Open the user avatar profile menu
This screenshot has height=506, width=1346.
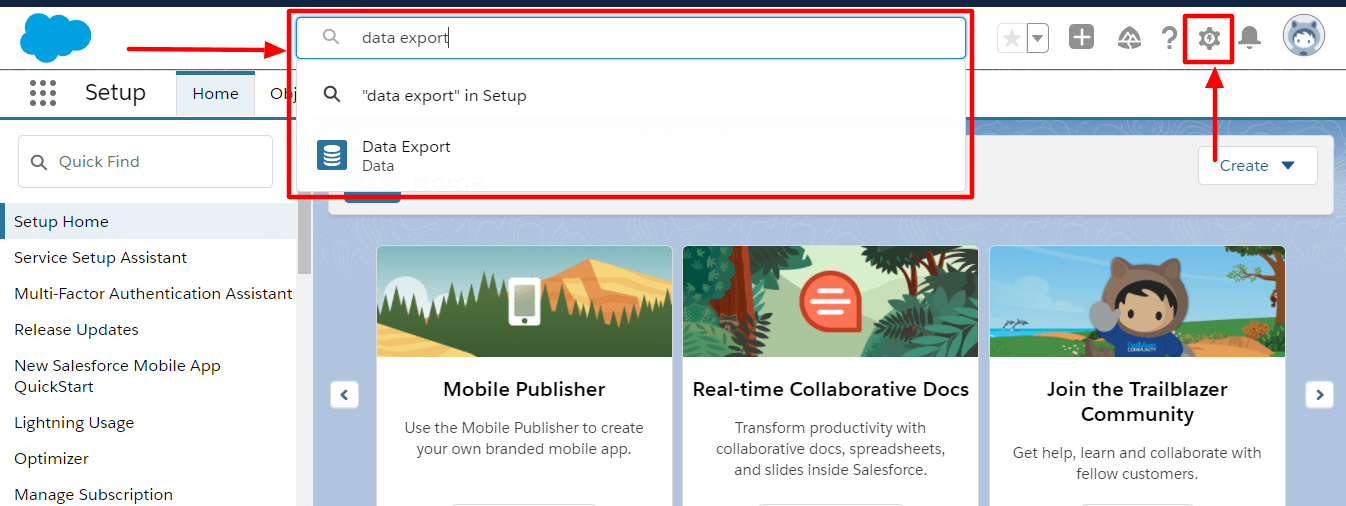pos(1304,37)
